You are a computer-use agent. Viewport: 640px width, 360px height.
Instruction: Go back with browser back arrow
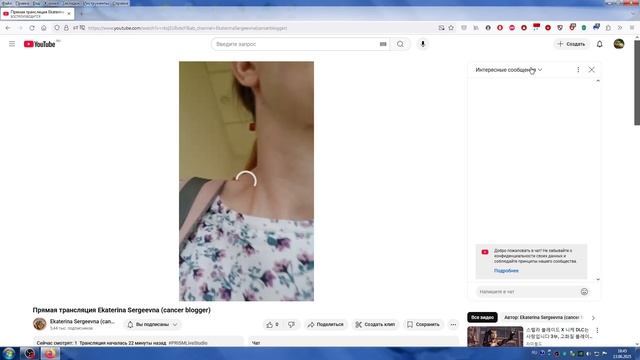coord(8,28)
